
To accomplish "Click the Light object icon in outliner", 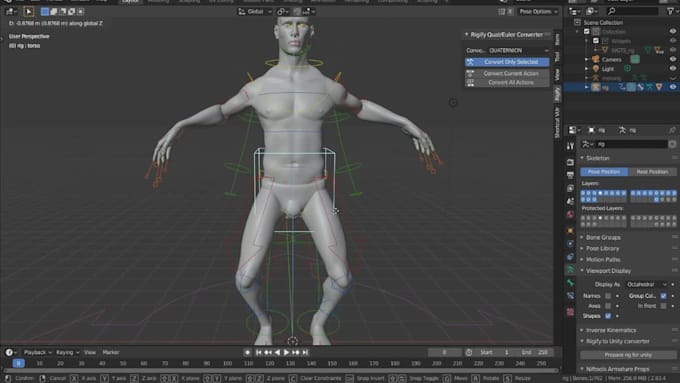I will (596, 69).
